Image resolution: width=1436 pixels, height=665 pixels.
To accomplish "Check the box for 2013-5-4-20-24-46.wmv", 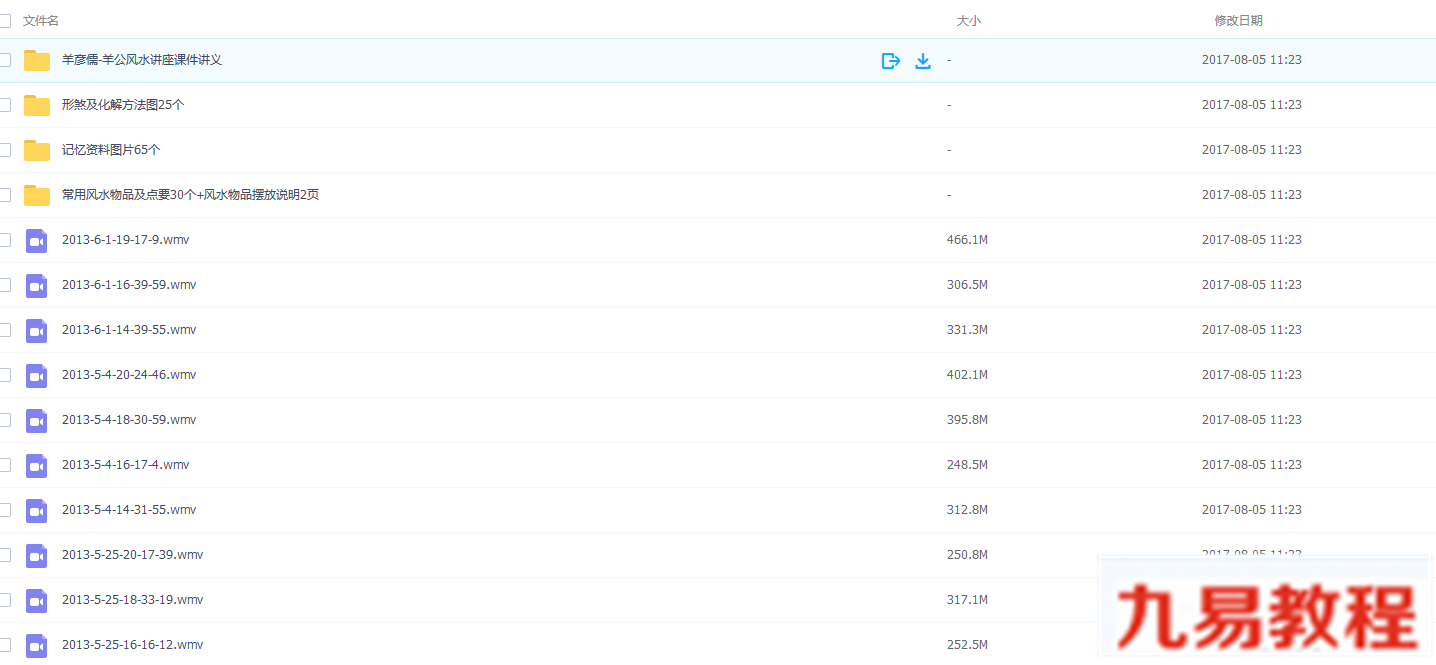I will (x=4, y=375).
